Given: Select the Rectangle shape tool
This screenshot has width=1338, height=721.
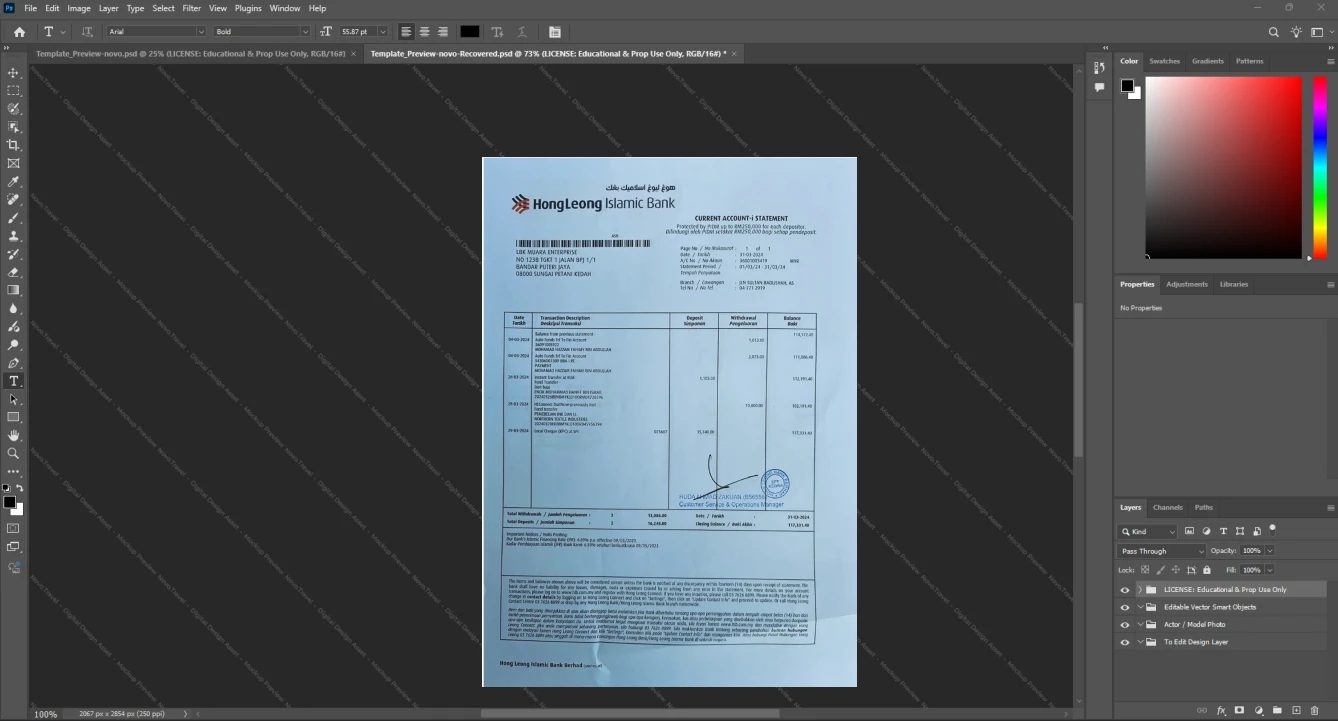Looking at the screenshot, I should pyautogui.click(x=14, y=417).
